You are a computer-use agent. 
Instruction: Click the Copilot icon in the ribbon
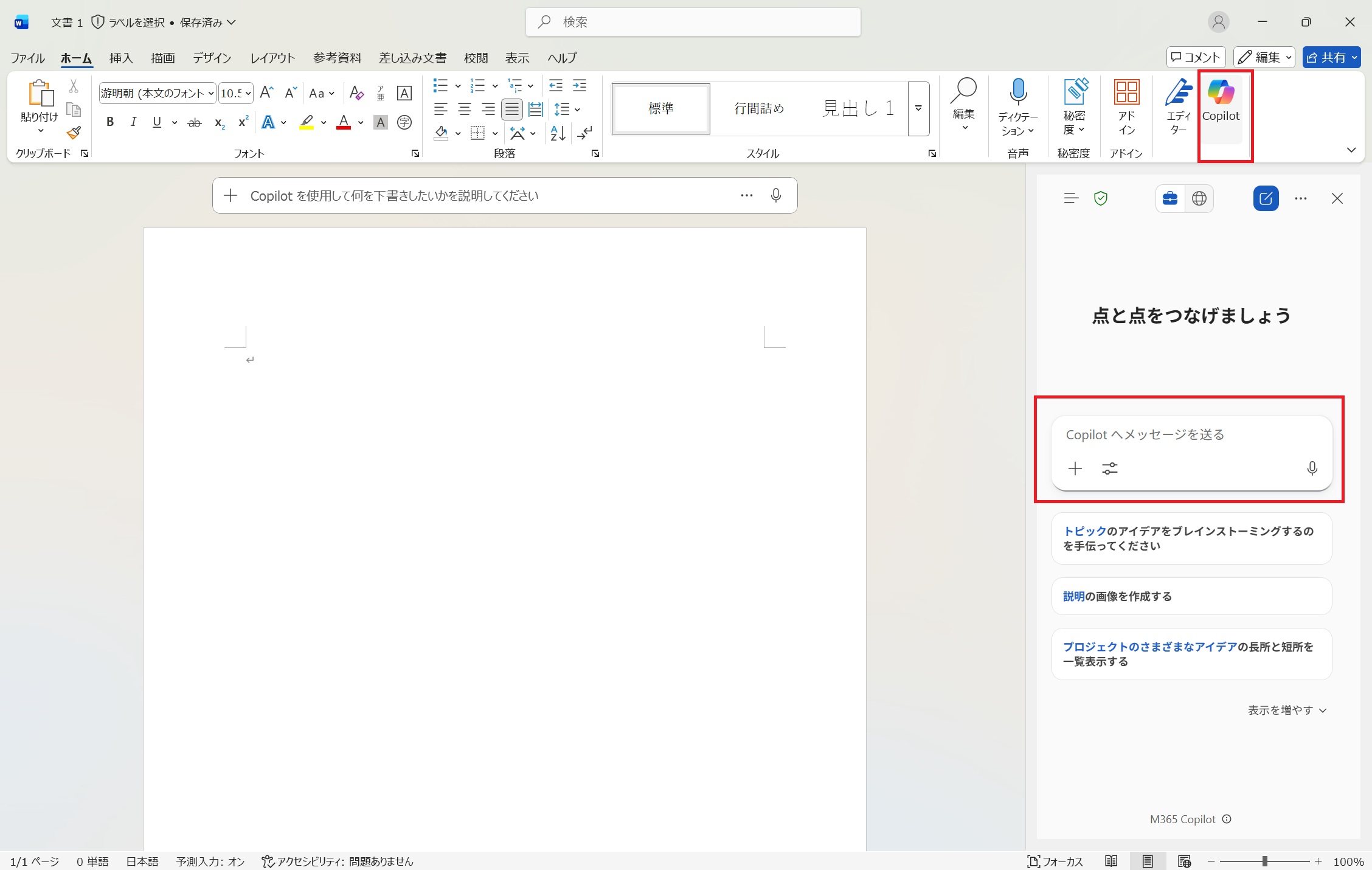click(x=1221, y=102)
